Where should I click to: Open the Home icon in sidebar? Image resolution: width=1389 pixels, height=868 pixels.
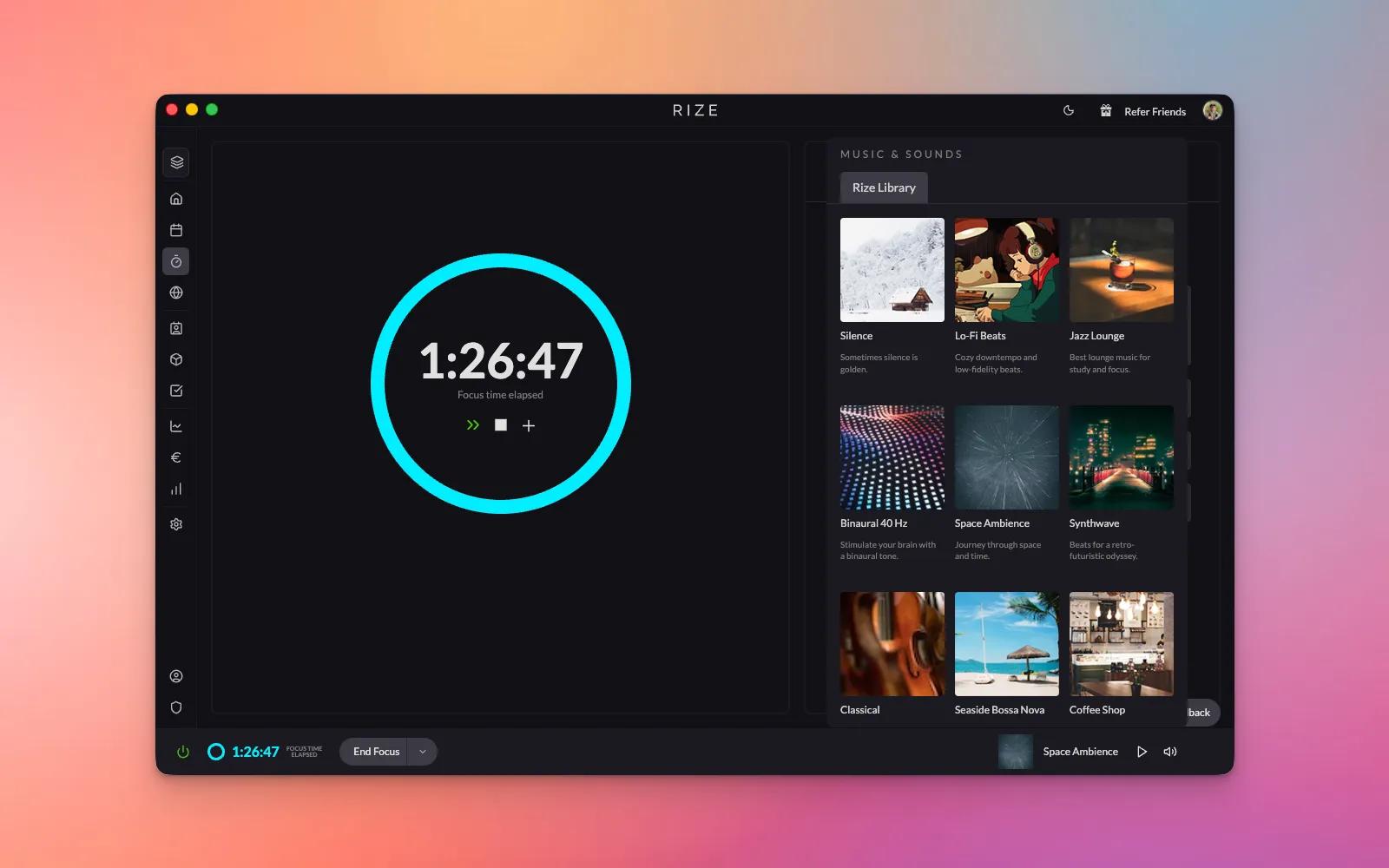click(176, 199)
